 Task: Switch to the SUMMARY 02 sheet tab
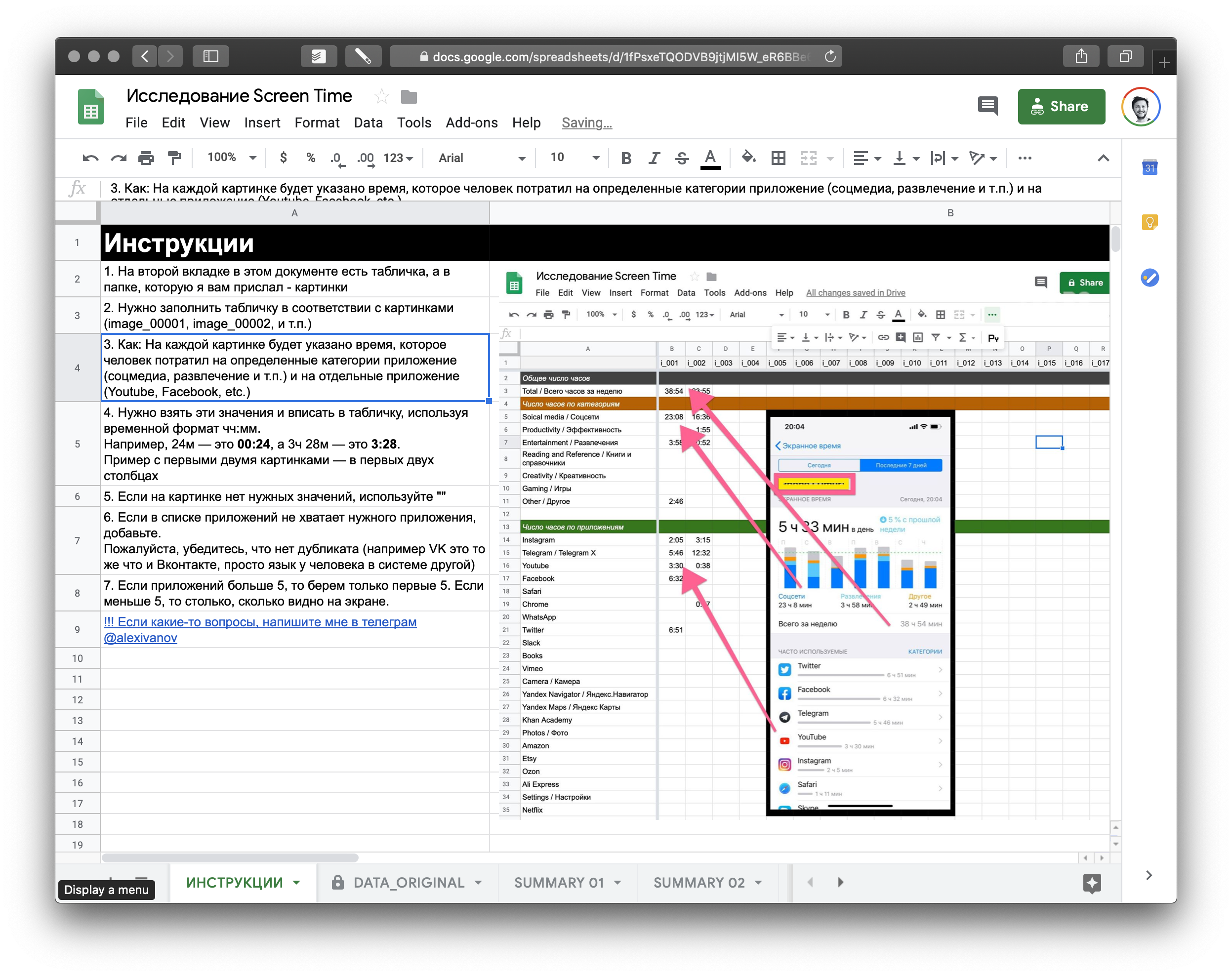click(707, 882)
